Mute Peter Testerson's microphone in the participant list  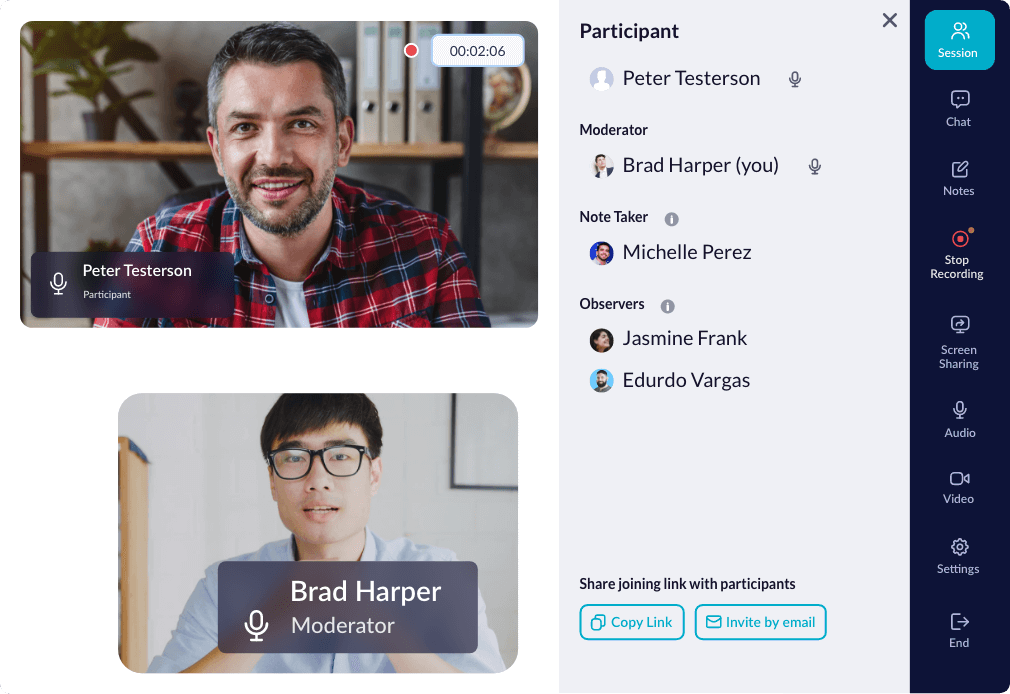[795, 79]
